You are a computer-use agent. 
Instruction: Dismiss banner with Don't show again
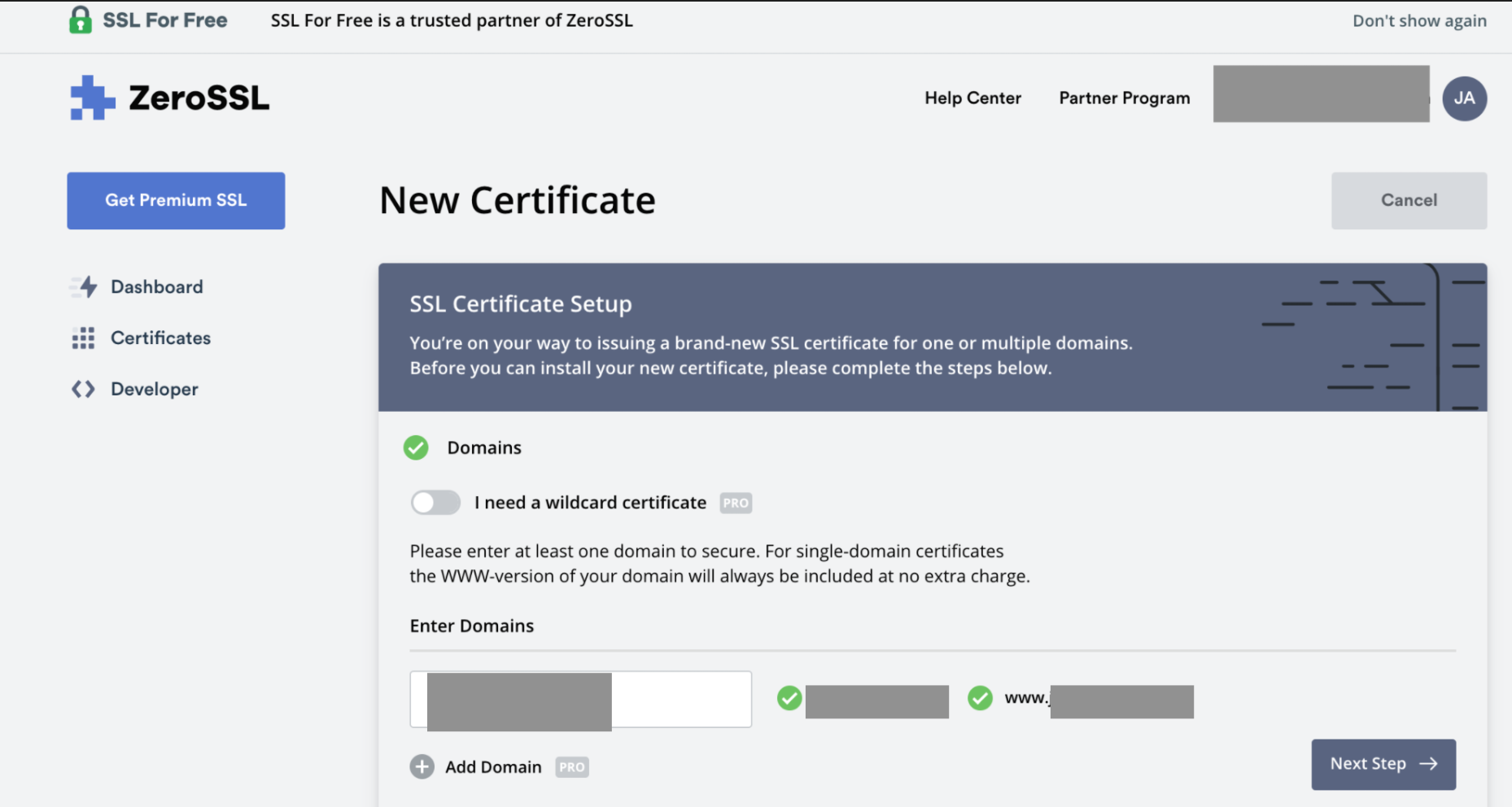point(1419,20)
